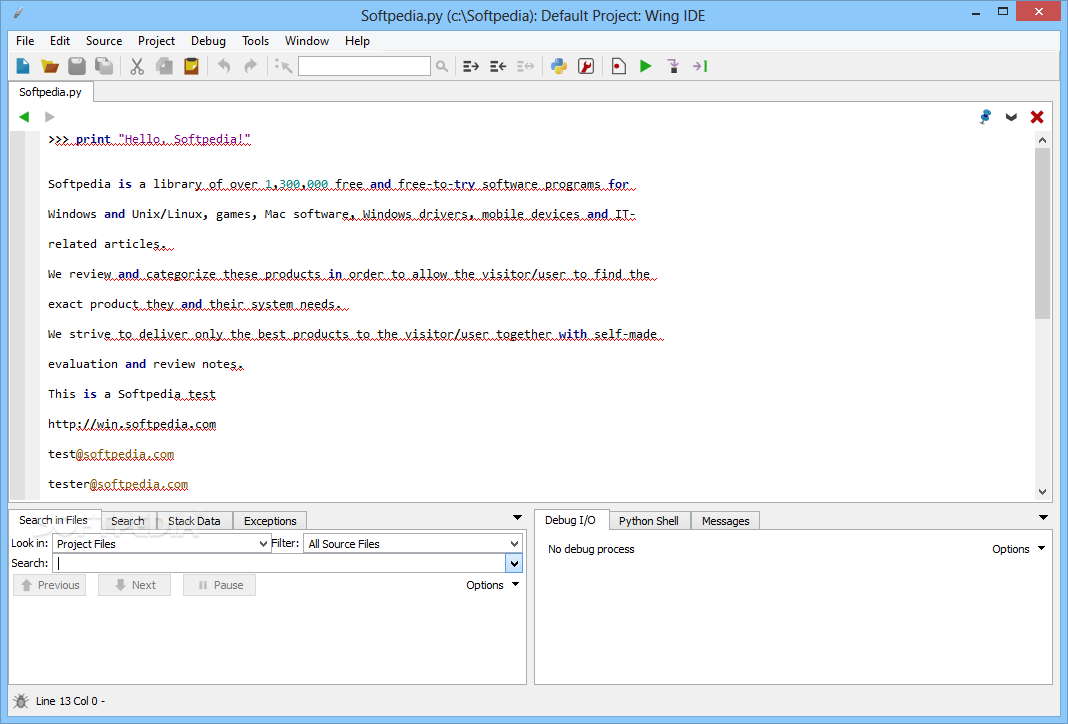
Task: Click the bug icon in the status bar
Action: coord(20,701)
